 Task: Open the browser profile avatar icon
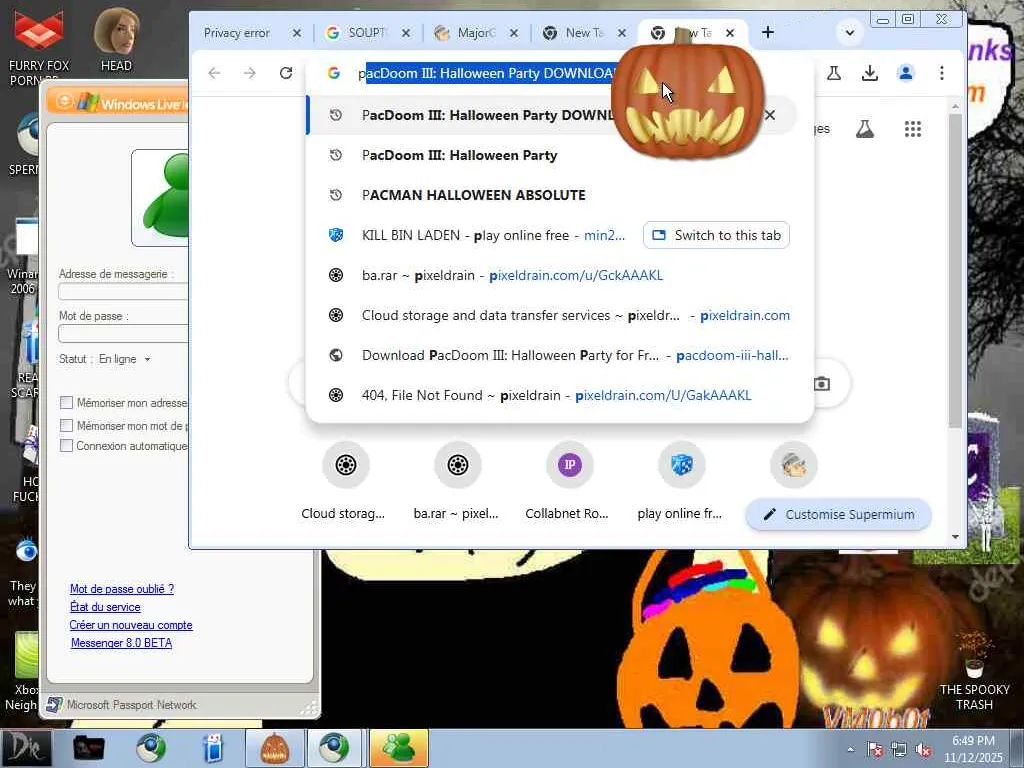(x=905, y=73)
